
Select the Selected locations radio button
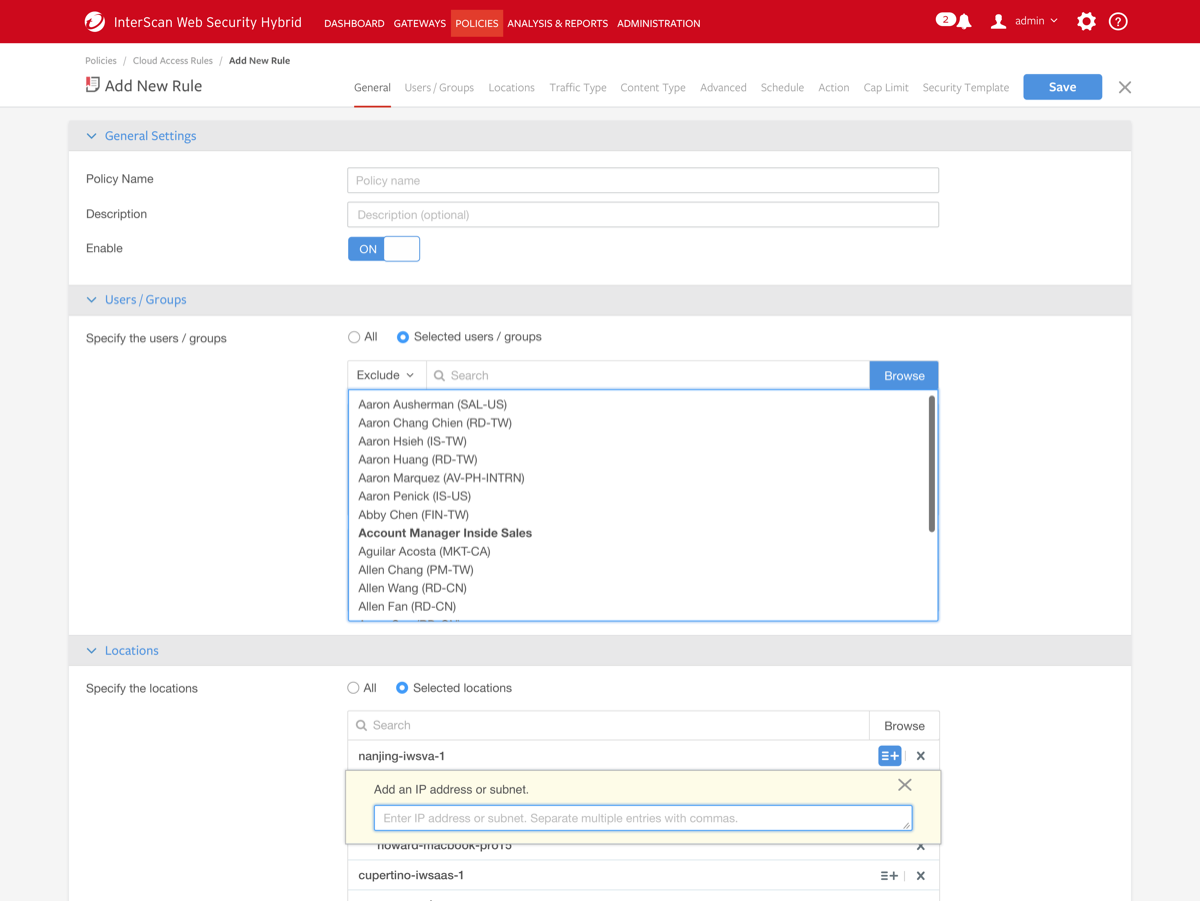402,688
